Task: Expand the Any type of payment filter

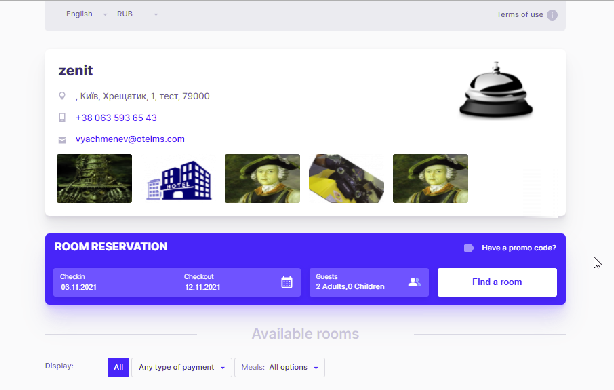Action: point(182,367)
